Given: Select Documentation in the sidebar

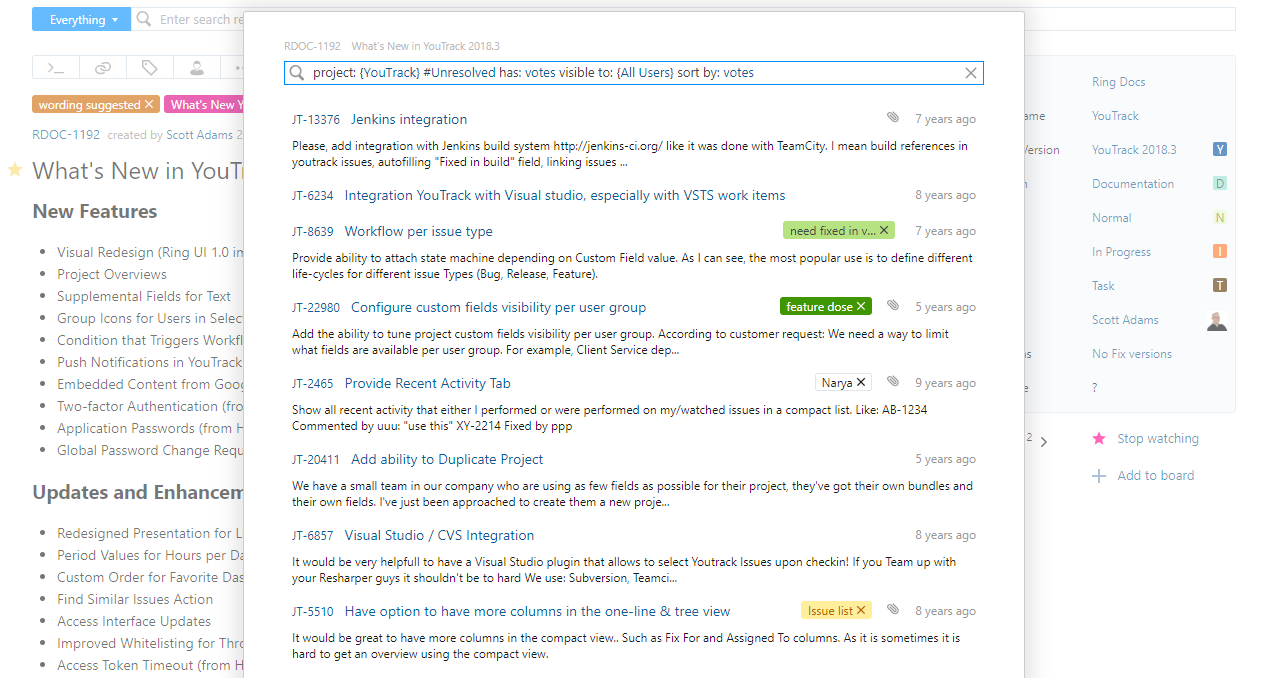Looking at the screenshot, I should [x=1133, y=183].
